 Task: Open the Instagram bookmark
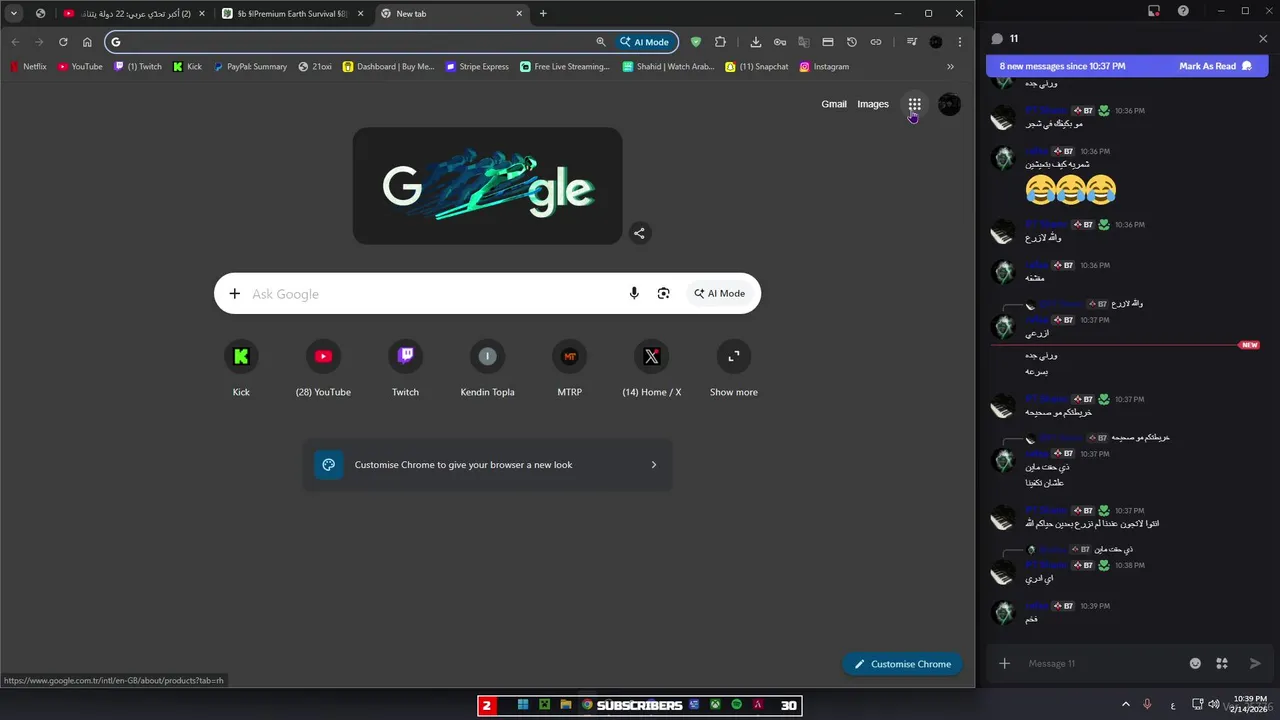click(824, 67)
